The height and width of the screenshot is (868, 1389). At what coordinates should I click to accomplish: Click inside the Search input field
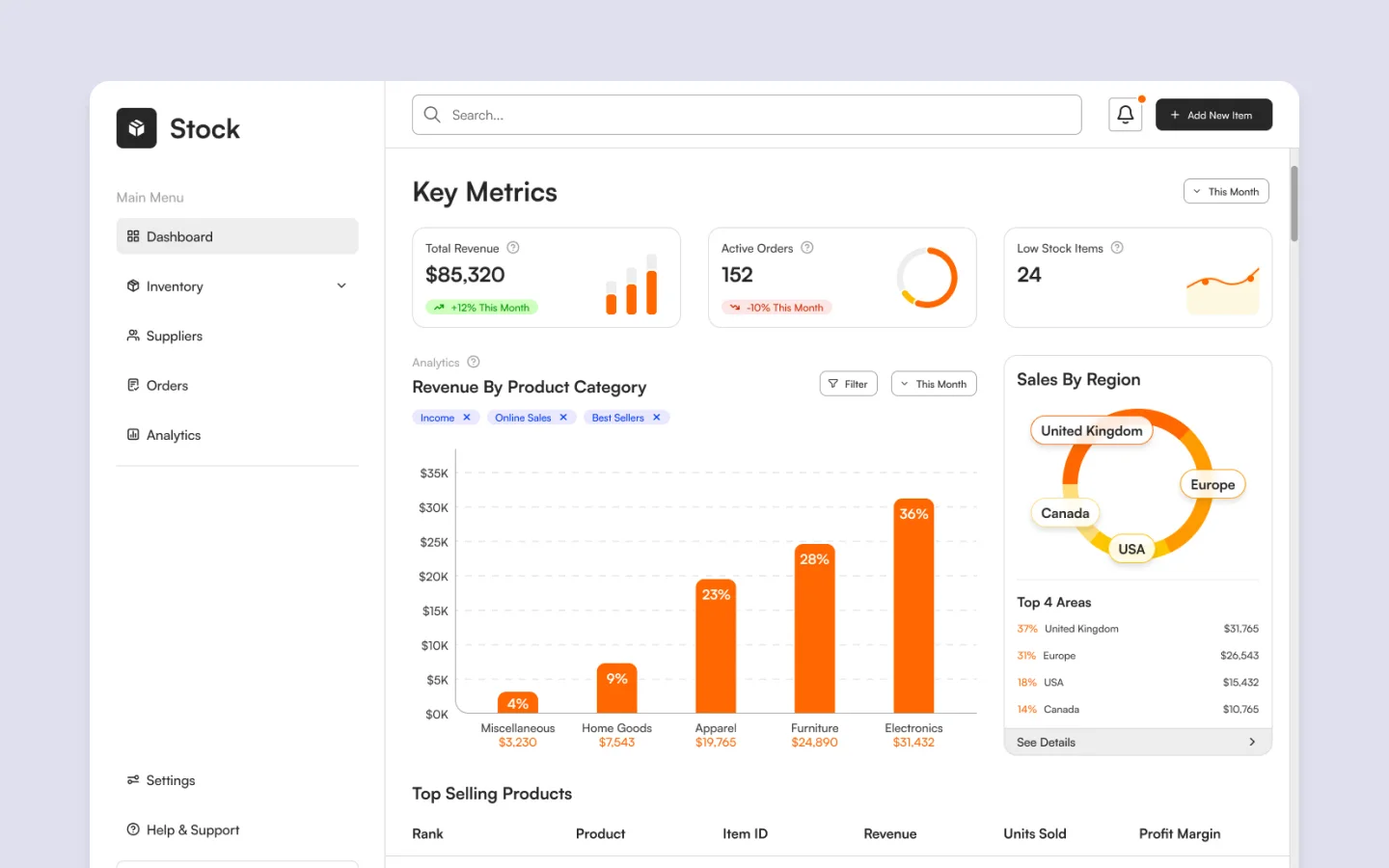point(752,115)
